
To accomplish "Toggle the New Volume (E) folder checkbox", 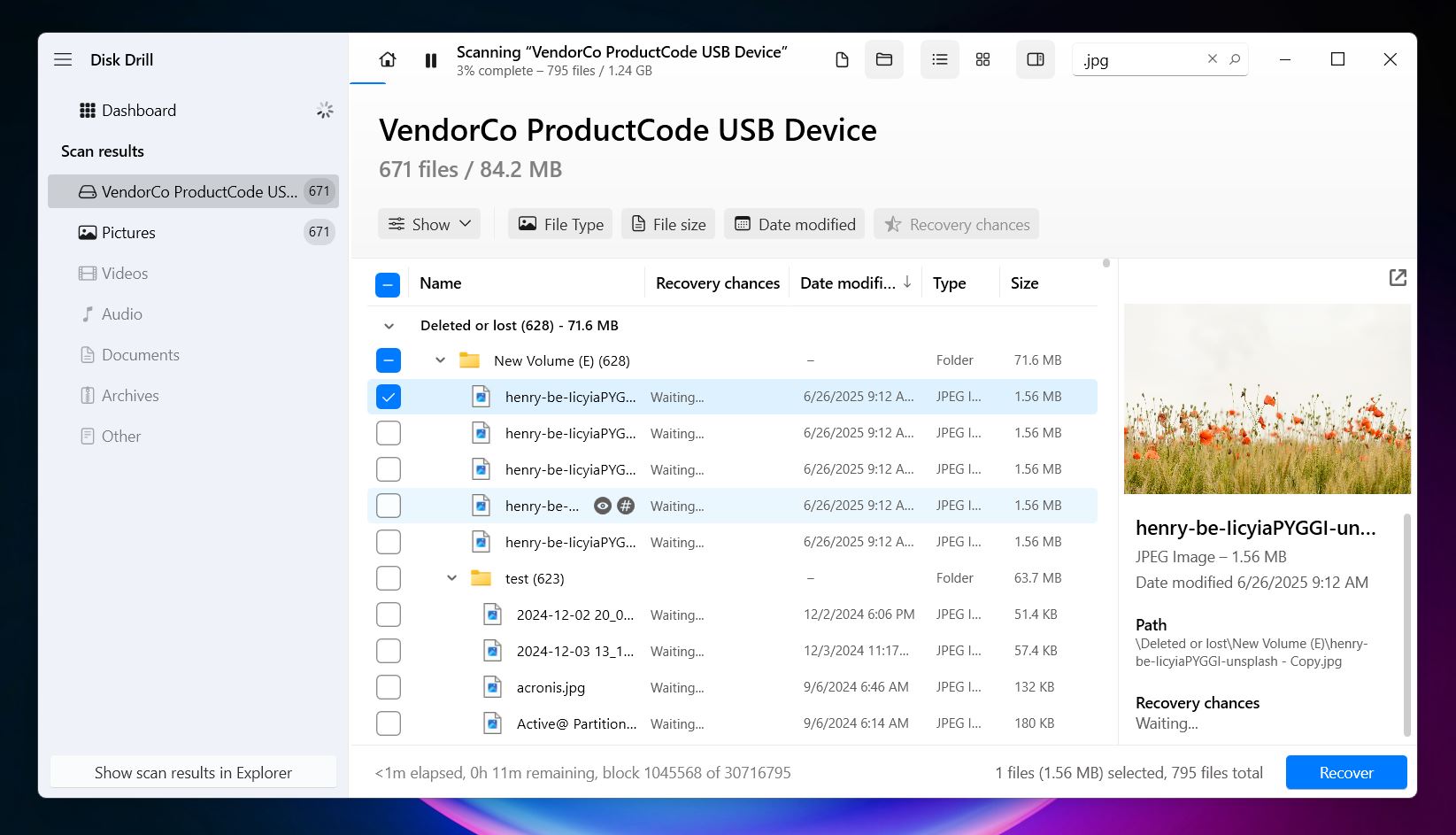I will (x=389, y=360).
